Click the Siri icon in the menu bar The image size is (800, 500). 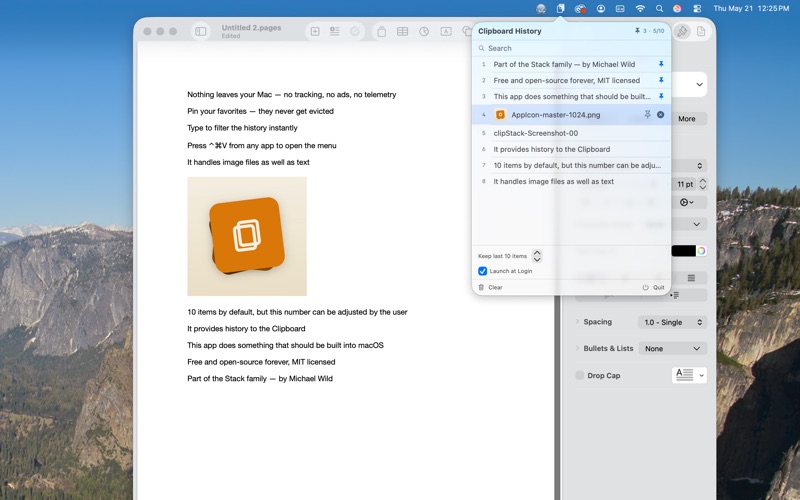[677, 8]
